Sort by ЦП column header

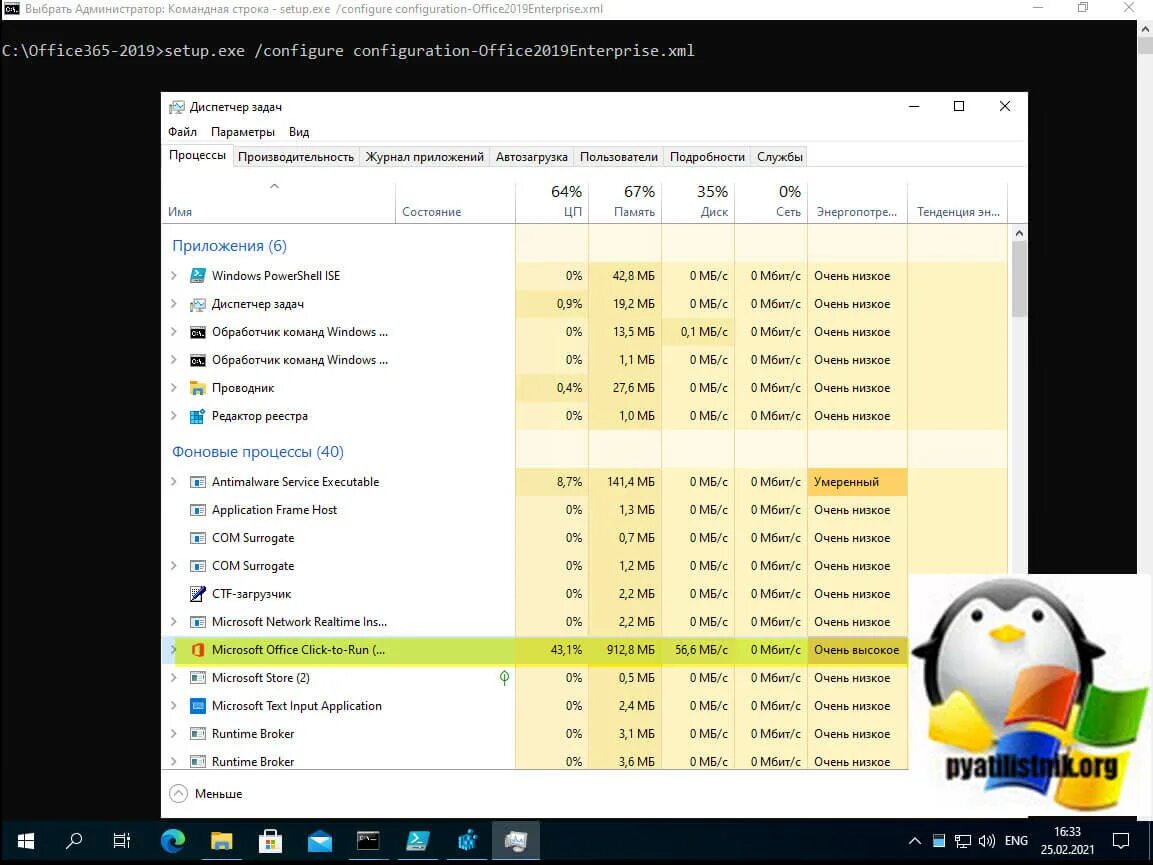(x=552, y=202)
